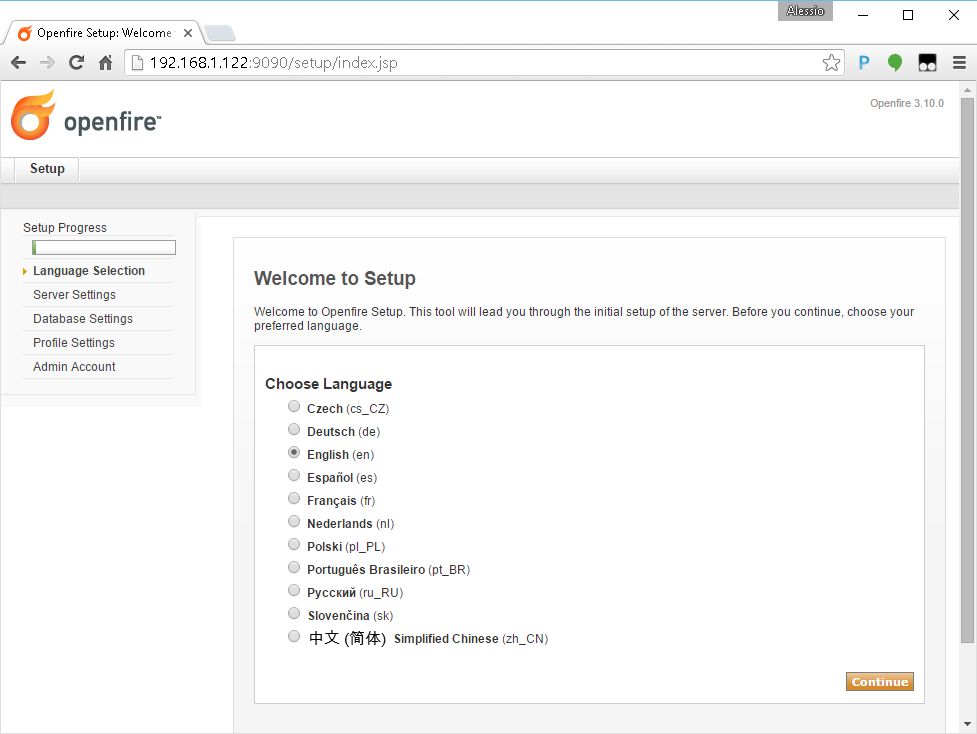Go to the browser home page icon
This screenshot has width=977, height=734.
(x=105, y=63)
